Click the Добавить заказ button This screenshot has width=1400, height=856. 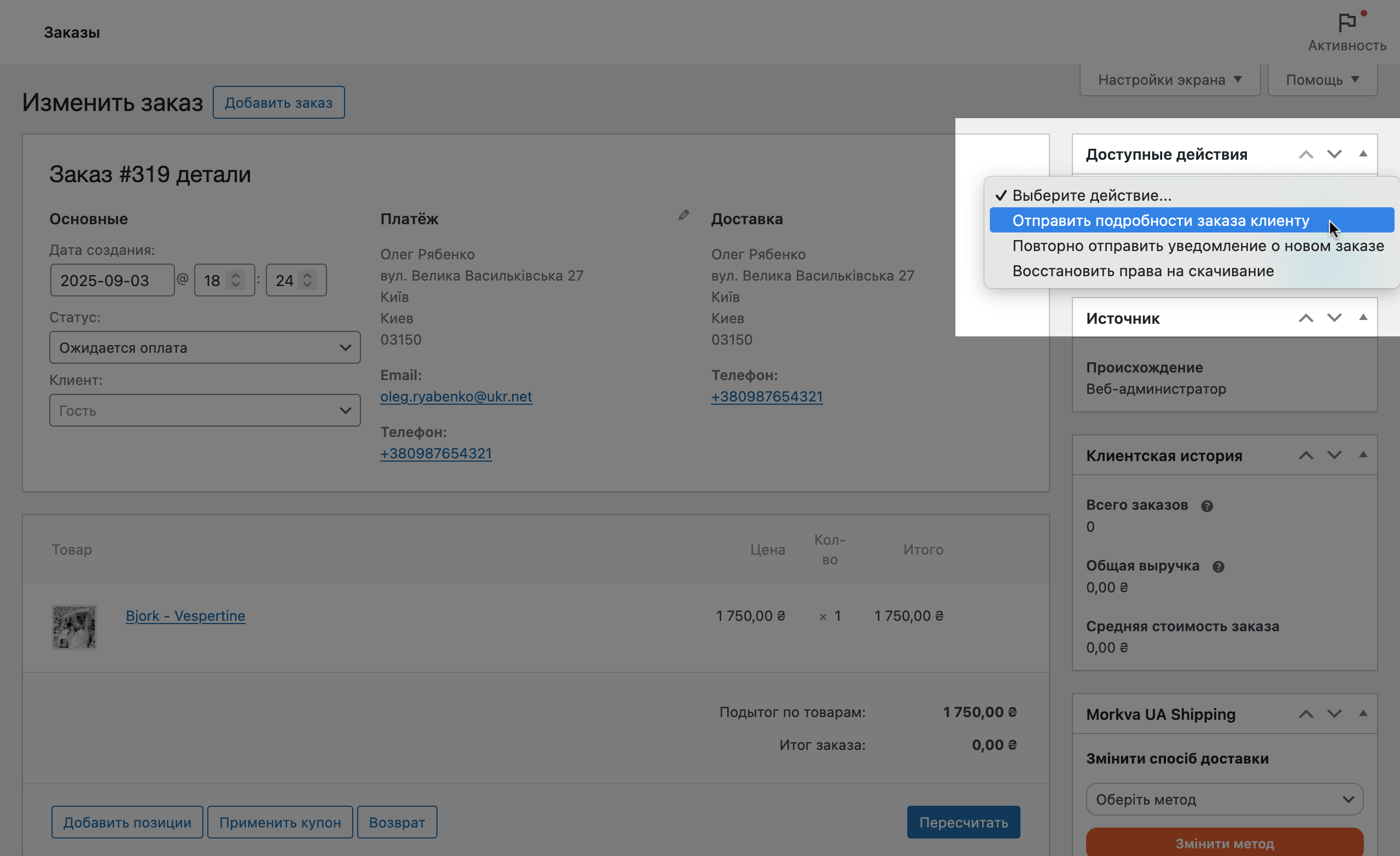[x=278, y=103]
